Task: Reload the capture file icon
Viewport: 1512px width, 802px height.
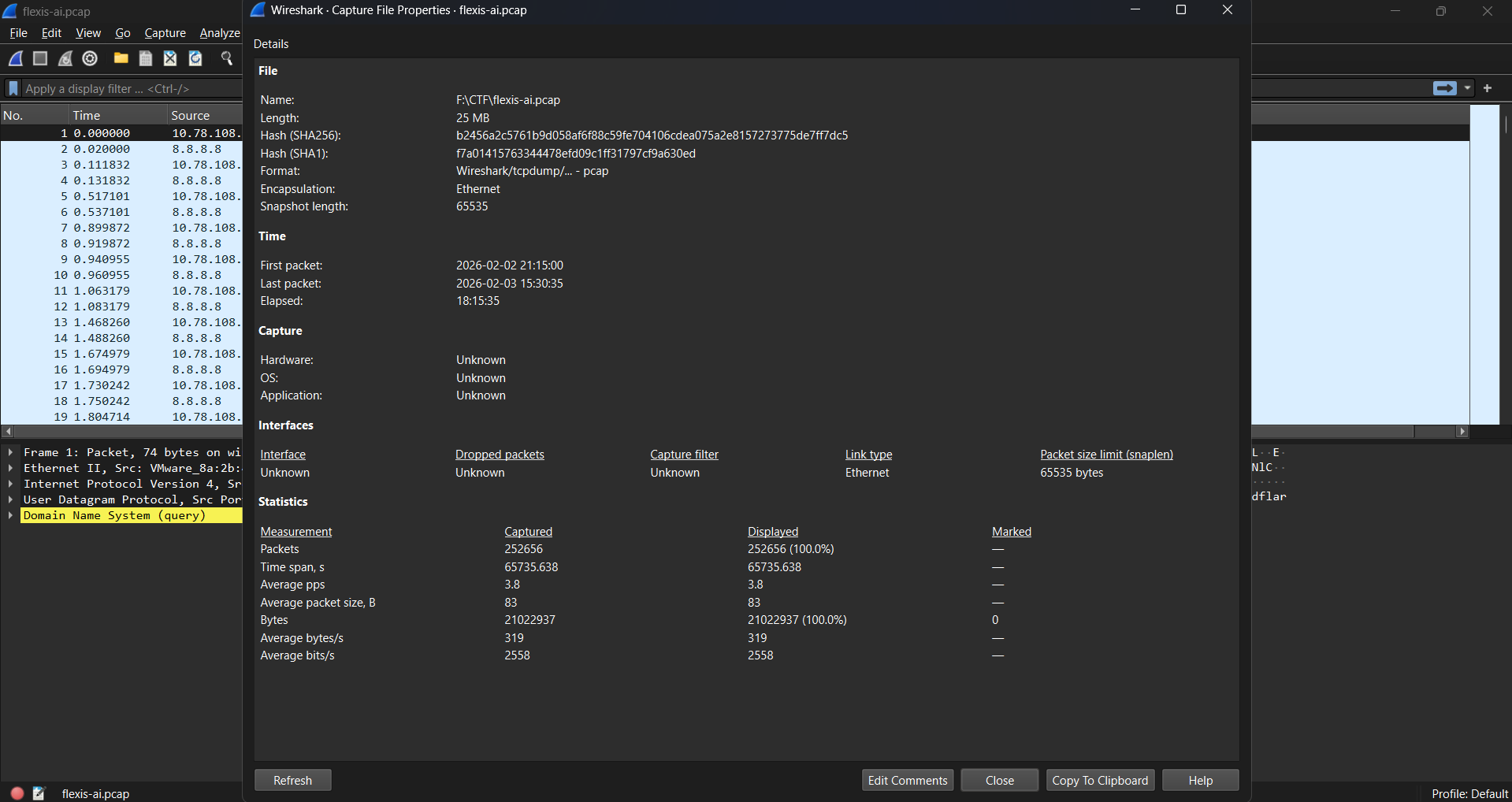Action: [195, 58]
